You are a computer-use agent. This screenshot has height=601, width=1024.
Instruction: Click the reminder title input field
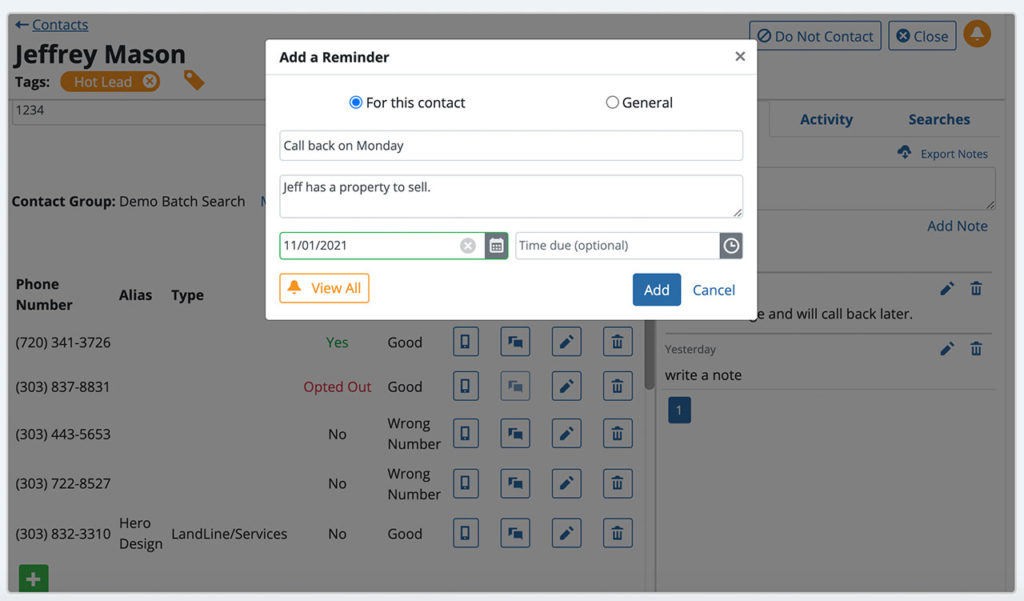[x=511, y=146]
